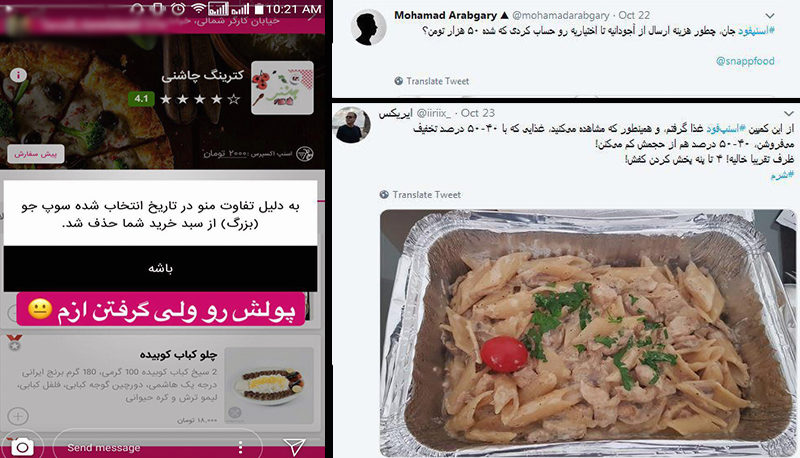The height and width of the screenshot is (458, 800).
Task: Expand Mohamad Arabgary tweet options chevron
Action: 770,16
